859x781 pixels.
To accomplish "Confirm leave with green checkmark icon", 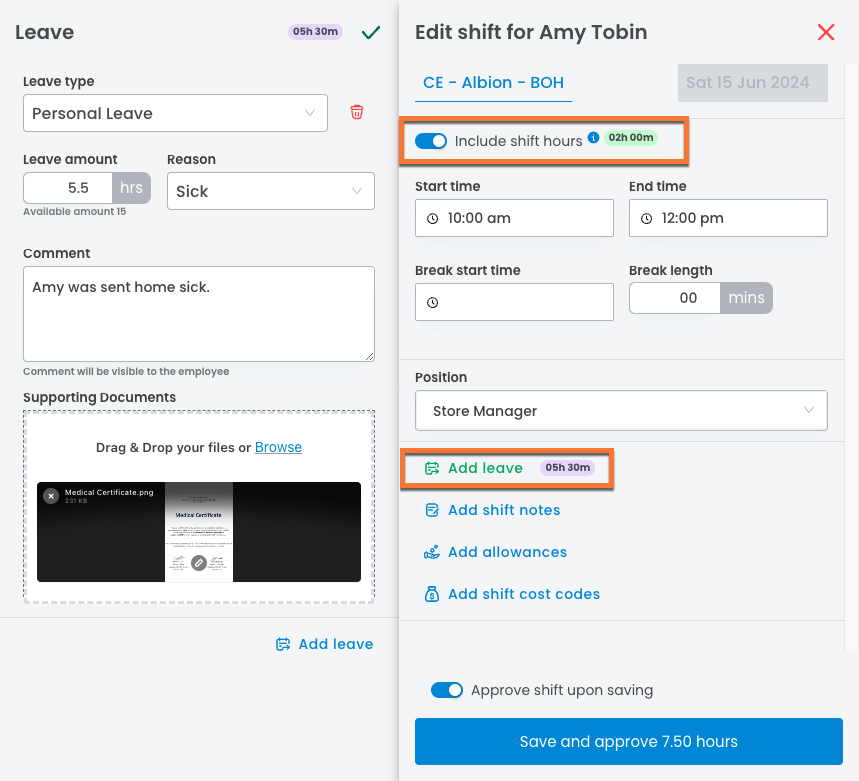I will pos(371,32).
